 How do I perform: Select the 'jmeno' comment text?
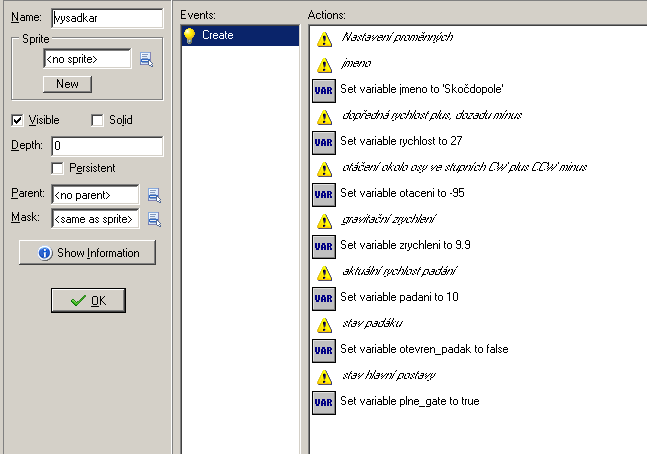(356, 63)
